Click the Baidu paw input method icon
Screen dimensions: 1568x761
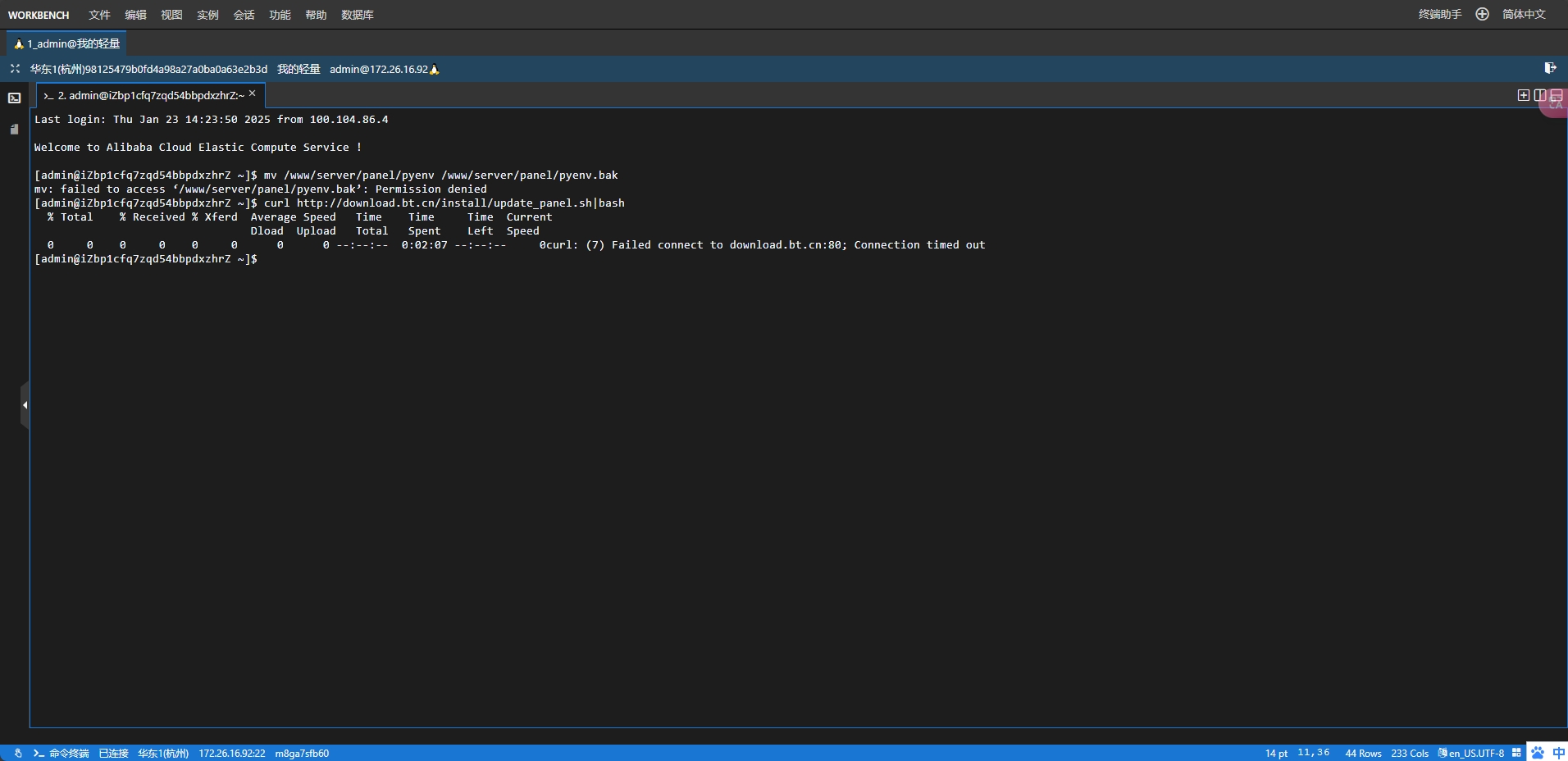click(x=1538, y=752)
